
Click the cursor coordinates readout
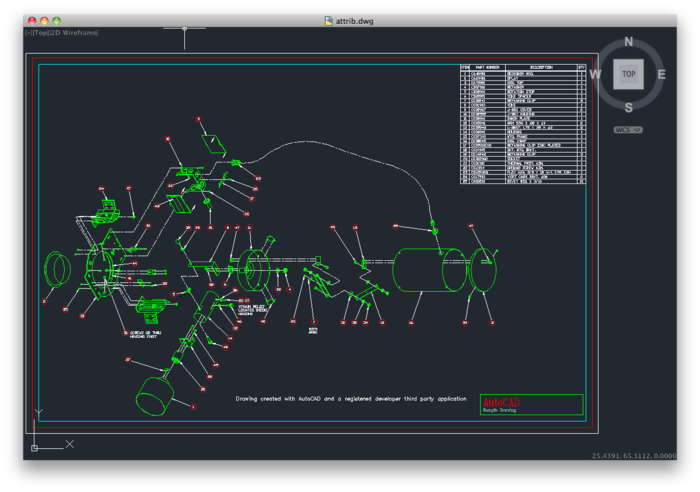633,456
